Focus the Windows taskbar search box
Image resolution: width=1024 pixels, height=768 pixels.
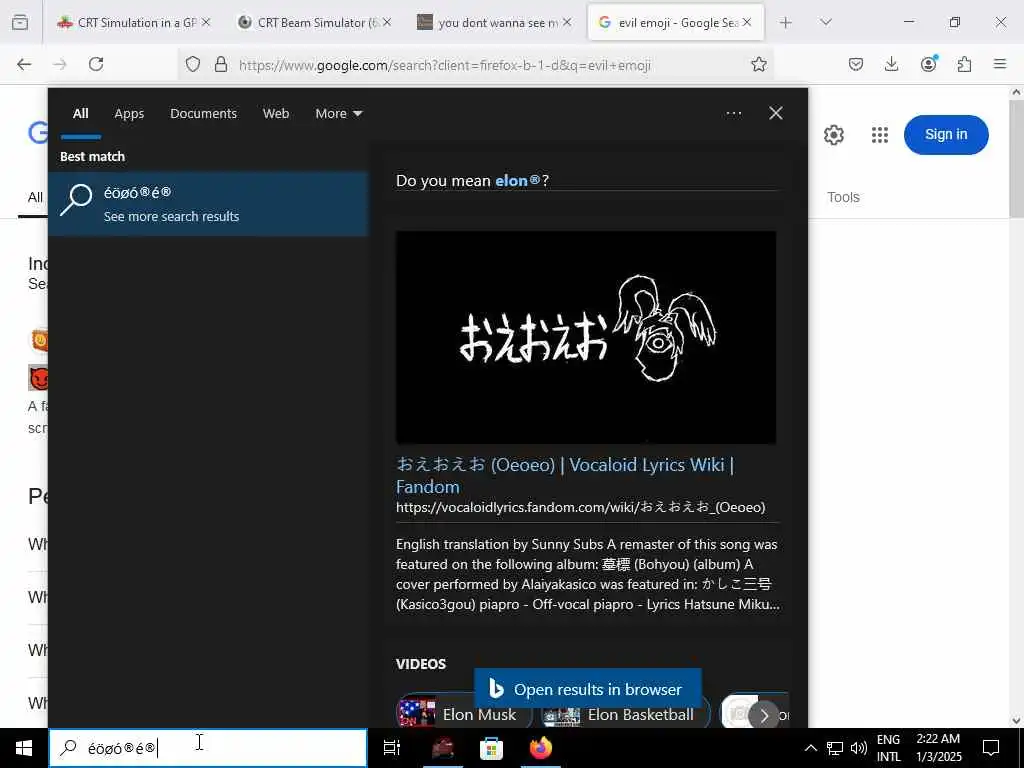pyautogui.click(x=208, y=748)
